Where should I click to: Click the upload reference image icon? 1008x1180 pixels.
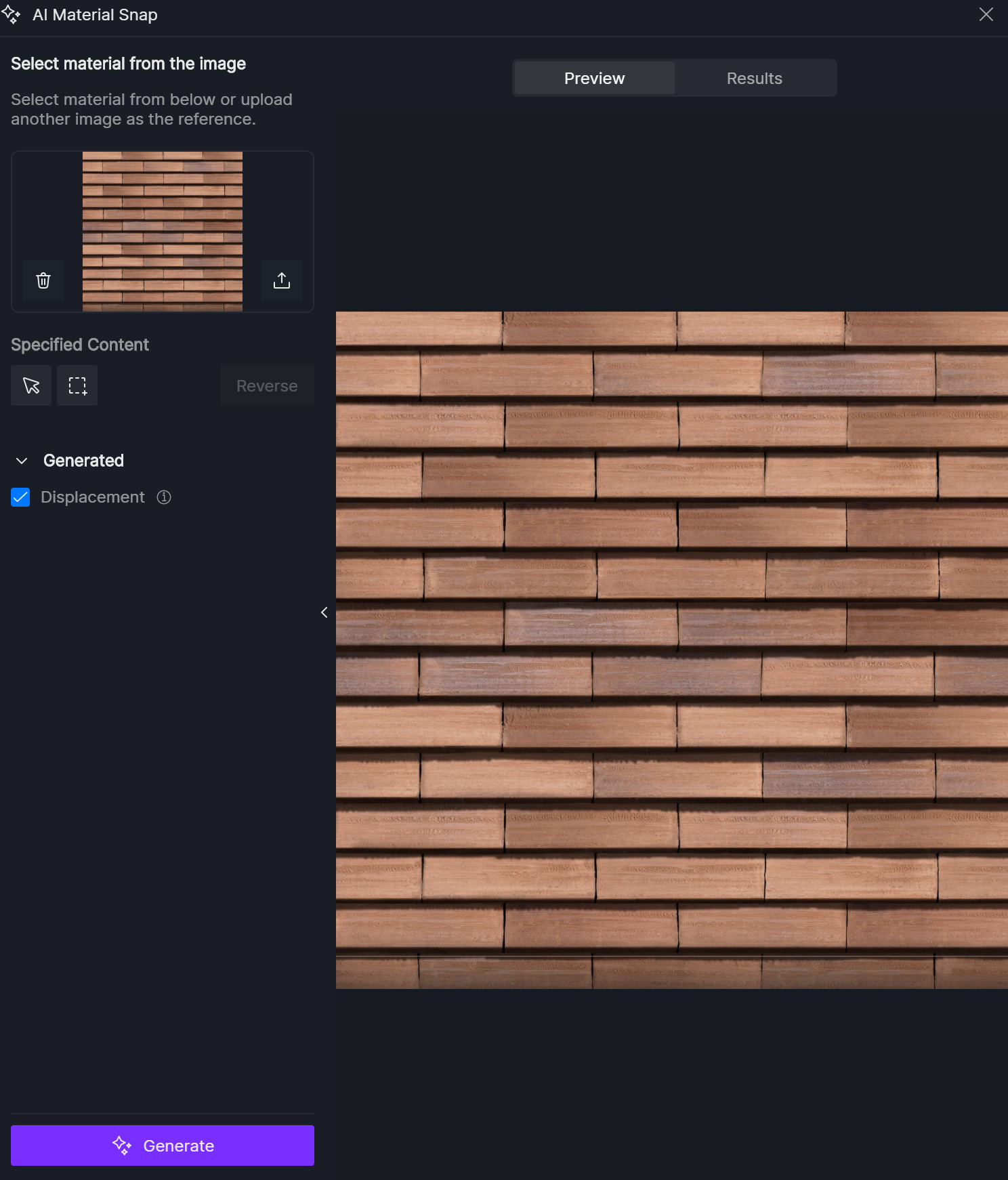(282, 280)
